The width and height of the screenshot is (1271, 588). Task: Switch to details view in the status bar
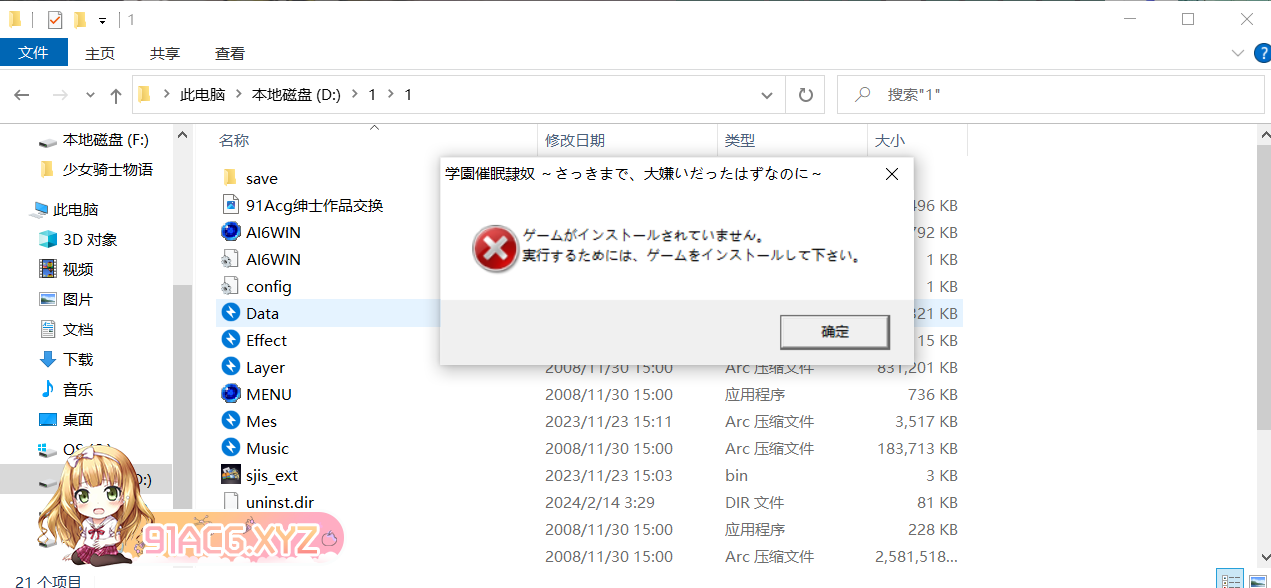tap(1229, 580)
